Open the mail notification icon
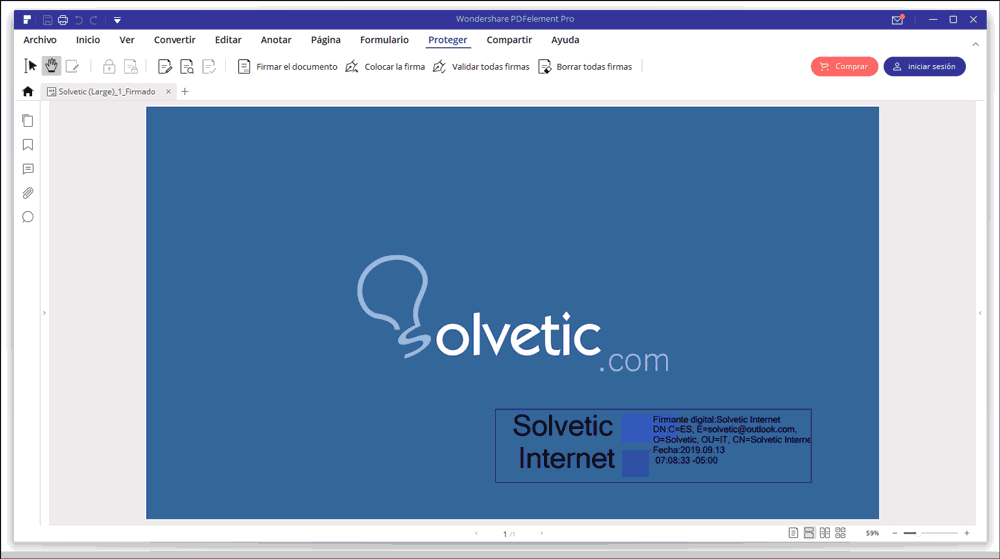The image size is (1000, 559). (897, 20)
